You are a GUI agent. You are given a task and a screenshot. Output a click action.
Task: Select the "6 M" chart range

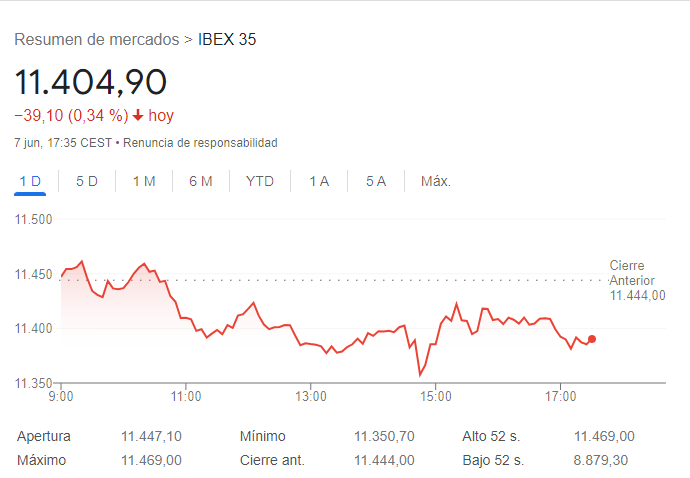(x=201, y=181)
